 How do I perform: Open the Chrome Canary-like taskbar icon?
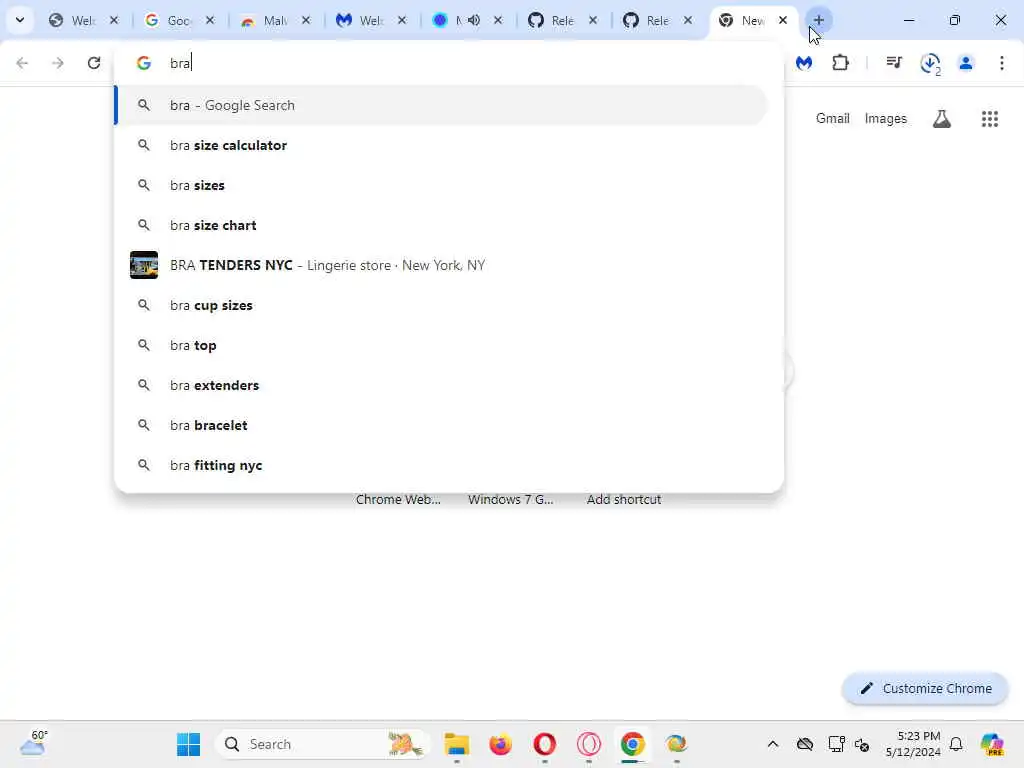677,744
